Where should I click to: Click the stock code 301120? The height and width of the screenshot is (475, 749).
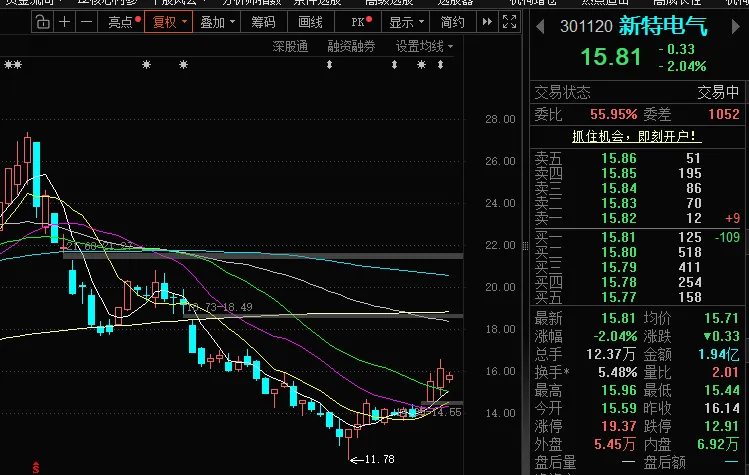click(x=586, y=26)
